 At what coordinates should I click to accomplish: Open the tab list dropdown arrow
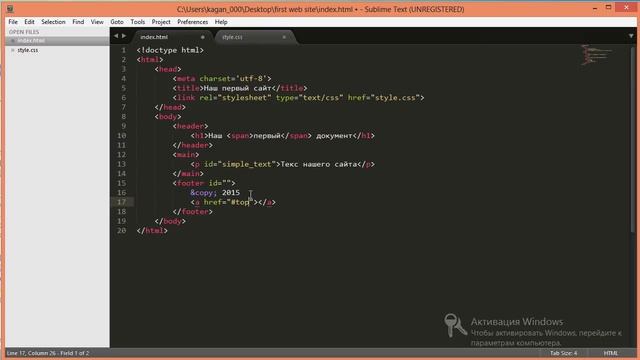[631, 36]
